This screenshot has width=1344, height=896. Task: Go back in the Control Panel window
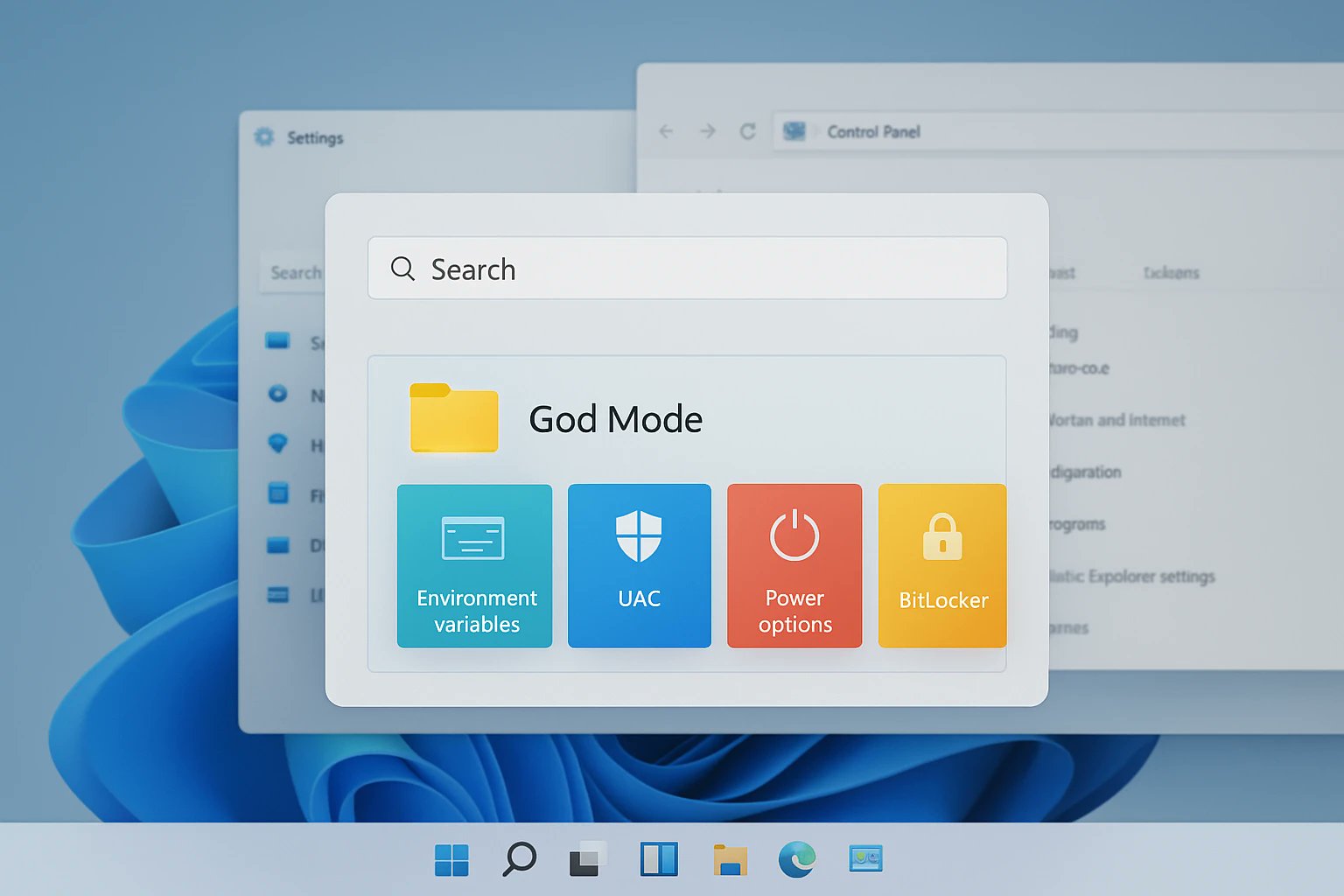click(x=666, y=131)
